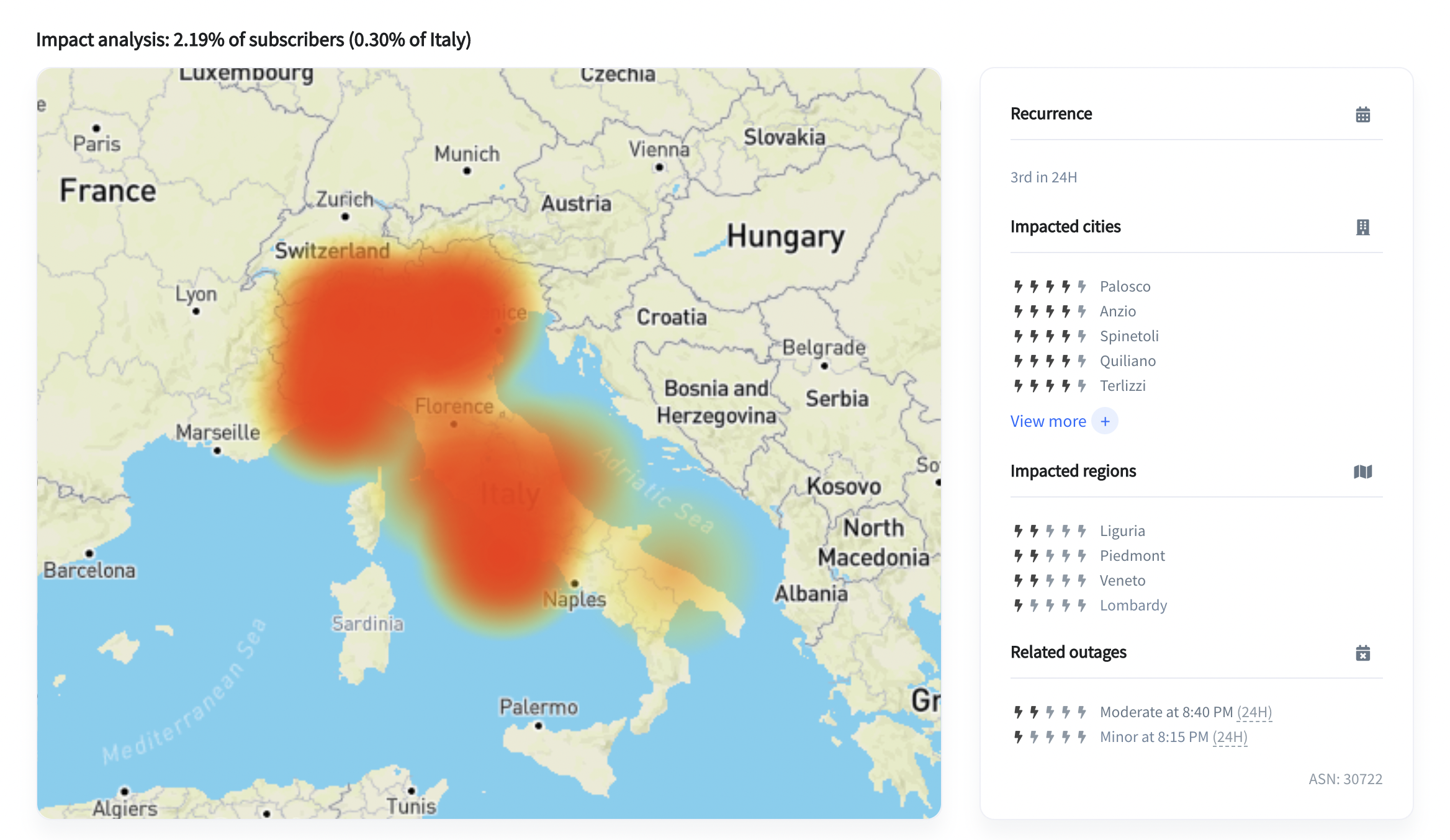Open View more cities link
The width and height of the screenshot is (1450, 840).
1048,421
